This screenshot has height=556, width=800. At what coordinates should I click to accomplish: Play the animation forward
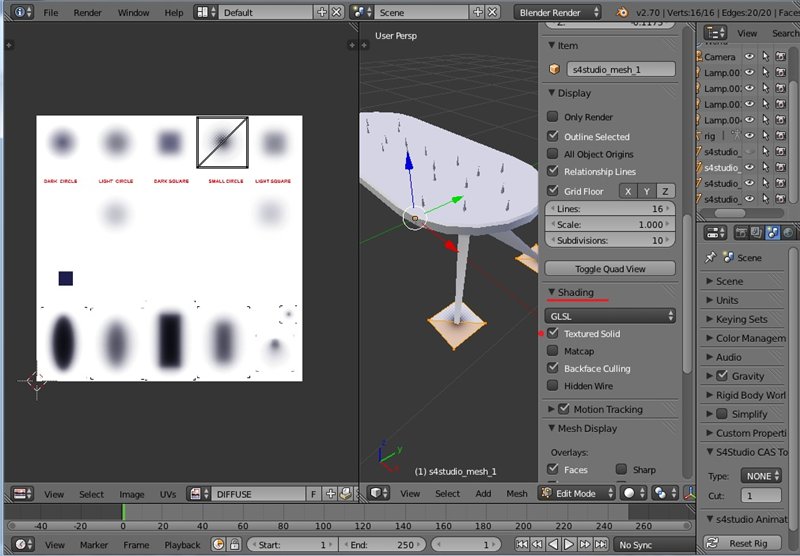pos(569,545)
